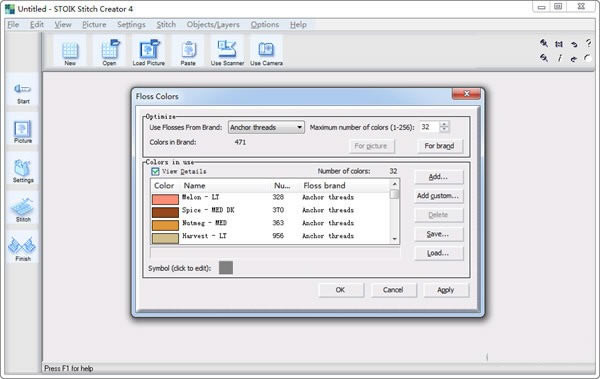Screen dimensions: 600x379
Task: Increase maximum number of colors with the up arrow
Action: (444, 124)
